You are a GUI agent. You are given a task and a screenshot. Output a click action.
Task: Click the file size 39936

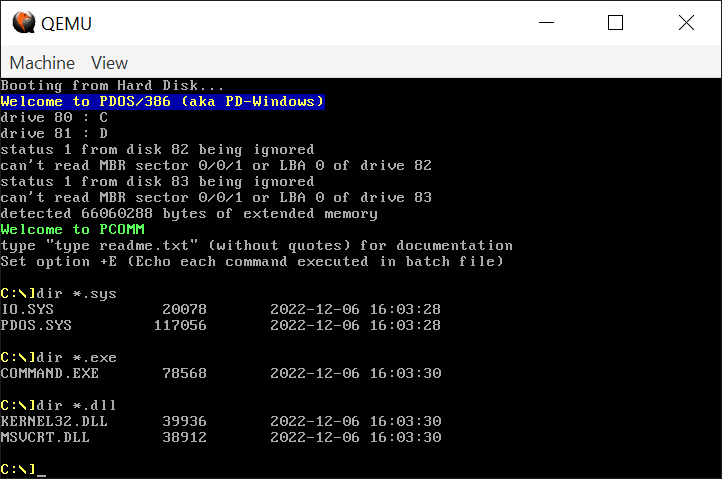(x=184, y=421)
